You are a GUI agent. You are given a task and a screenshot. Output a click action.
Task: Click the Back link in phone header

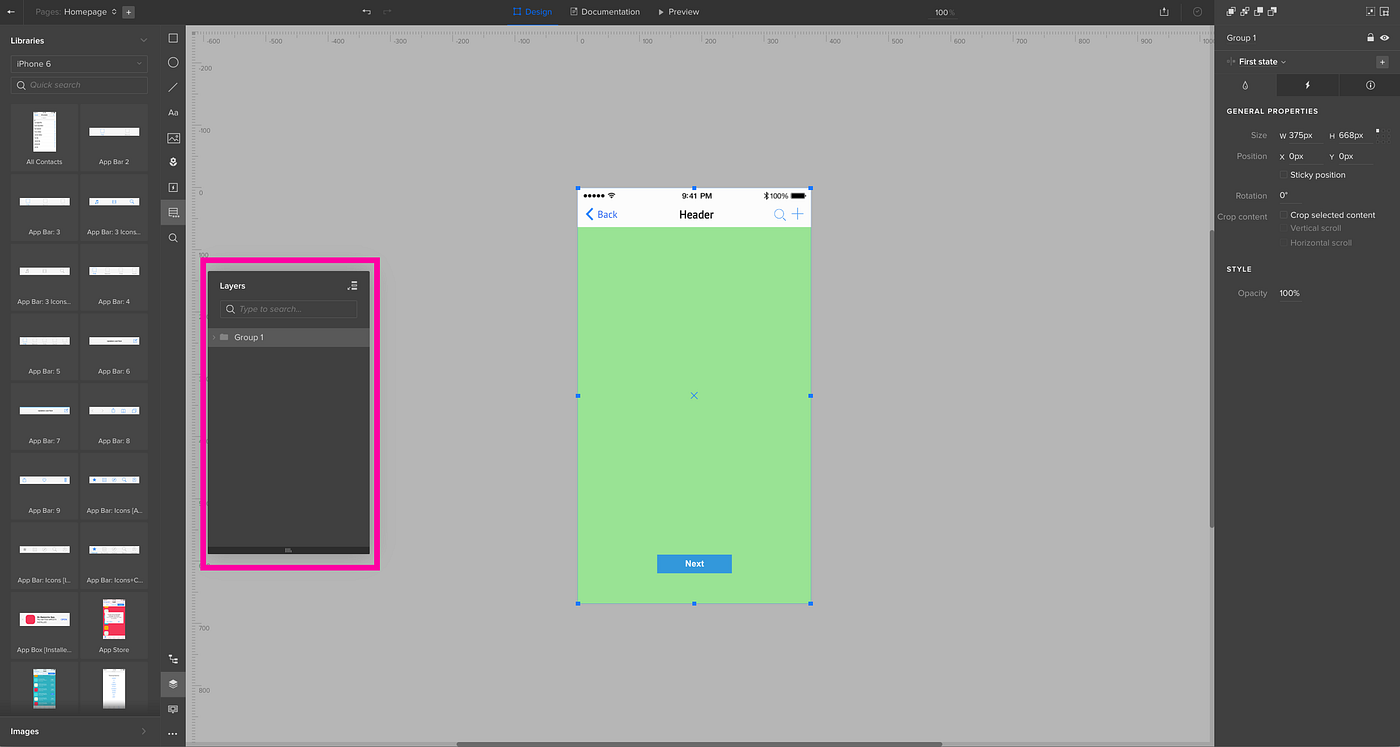tap(601, 215)
